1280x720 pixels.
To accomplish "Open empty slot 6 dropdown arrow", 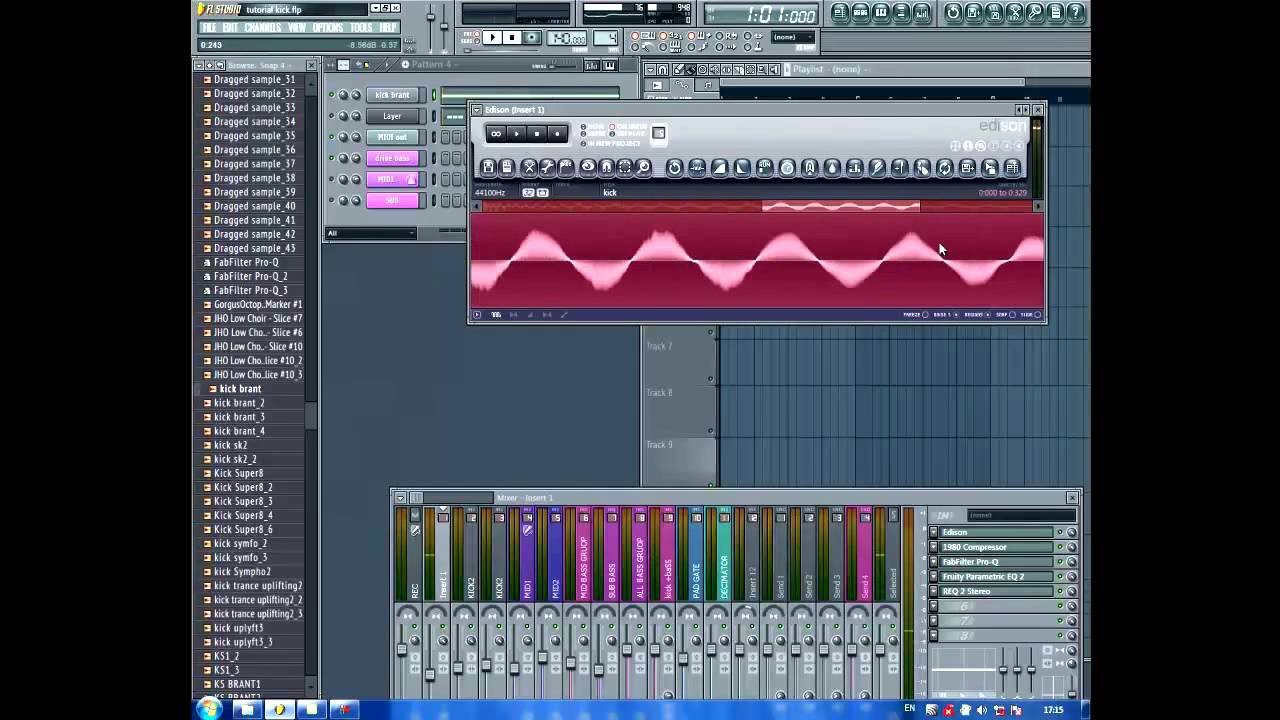I will (x=934, y=606).
